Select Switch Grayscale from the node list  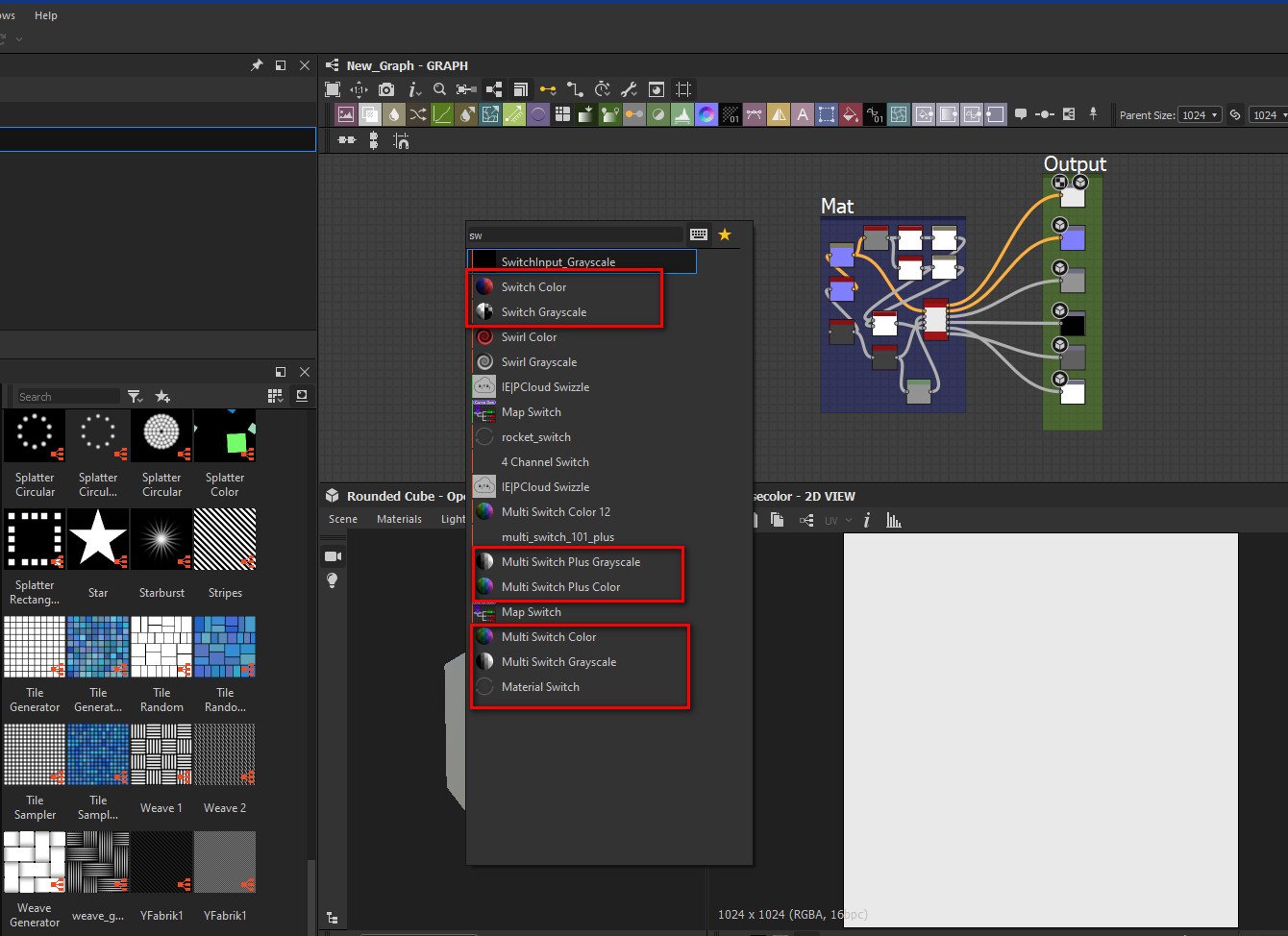pyautogui.click(x=543, y=312)
